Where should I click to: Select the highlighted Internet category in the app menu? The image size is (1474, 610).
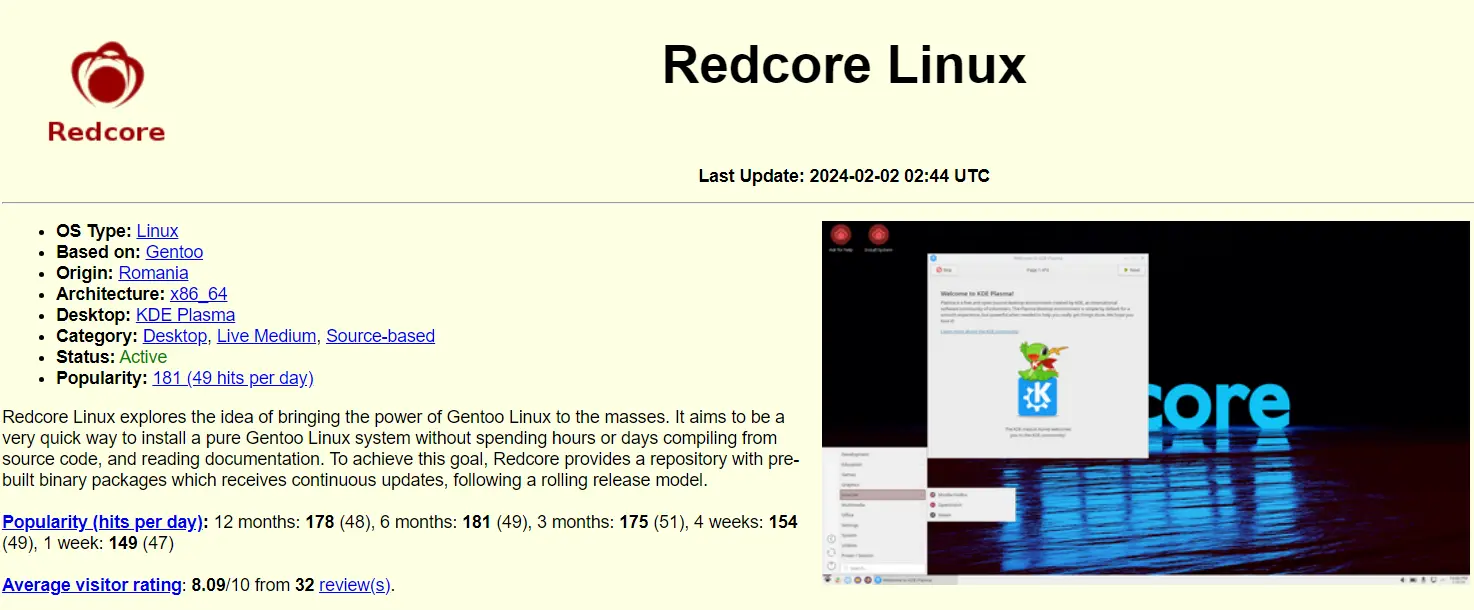[880, 494]
